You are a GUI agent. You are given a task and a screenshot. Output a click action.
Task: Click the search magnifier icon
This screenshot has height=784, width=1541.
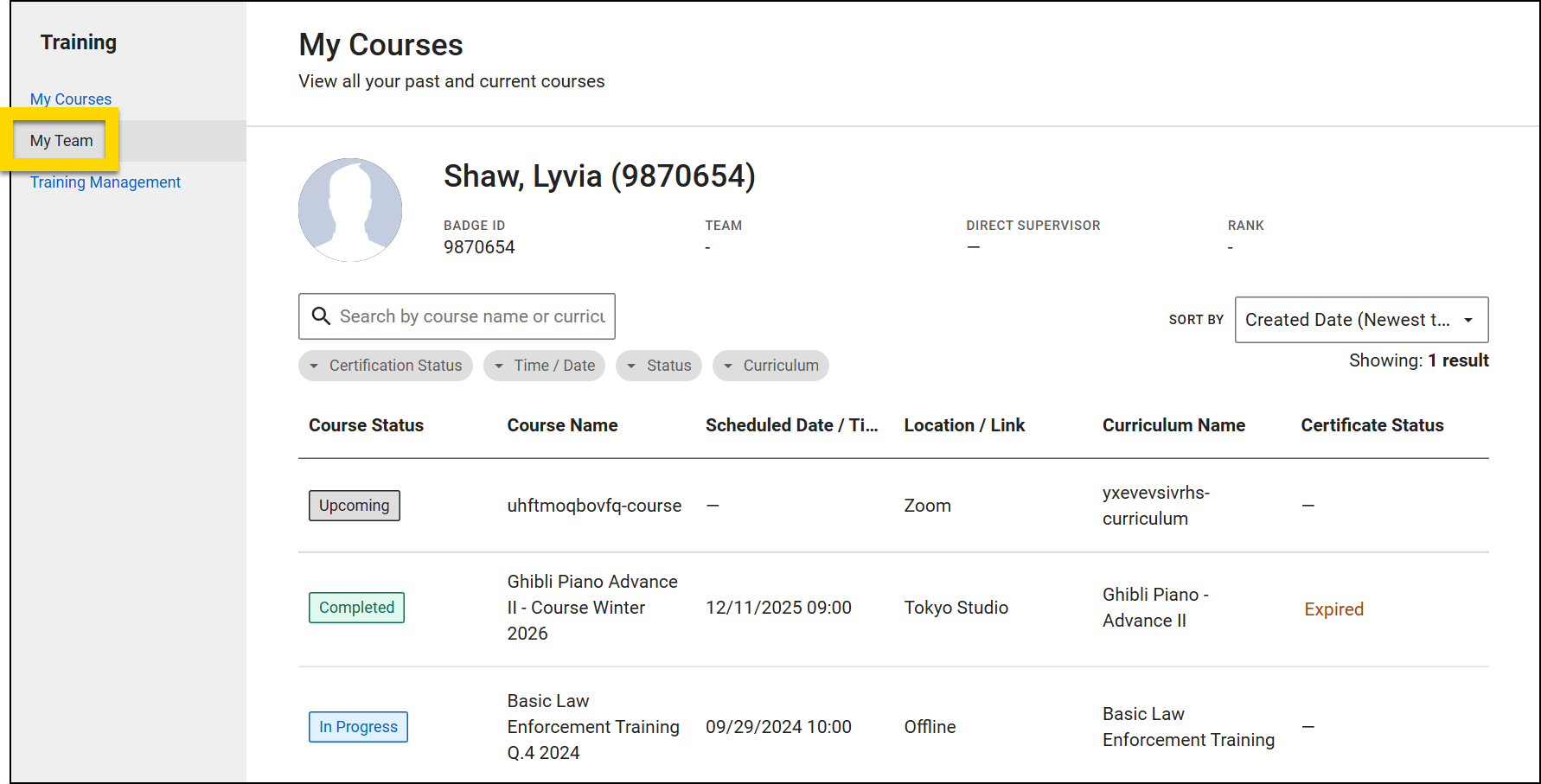(322, 316)
